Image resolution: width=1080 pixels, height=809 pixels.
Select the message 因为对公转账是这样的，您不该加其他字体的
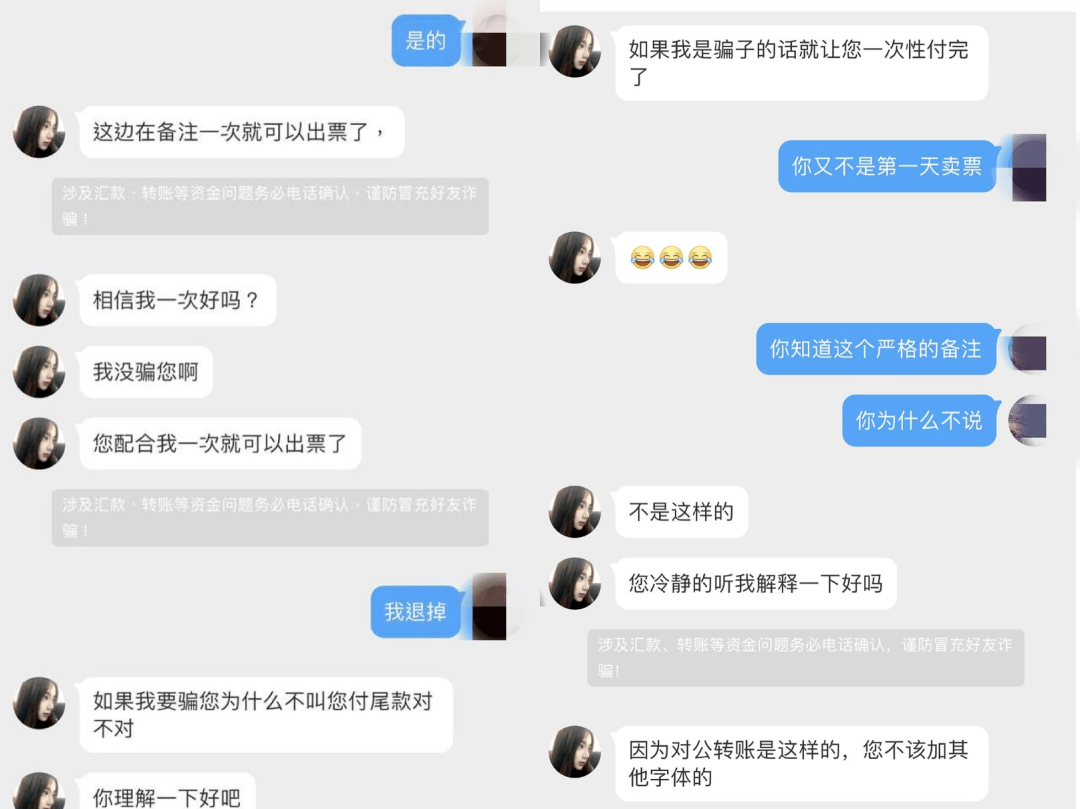[801, 764]
